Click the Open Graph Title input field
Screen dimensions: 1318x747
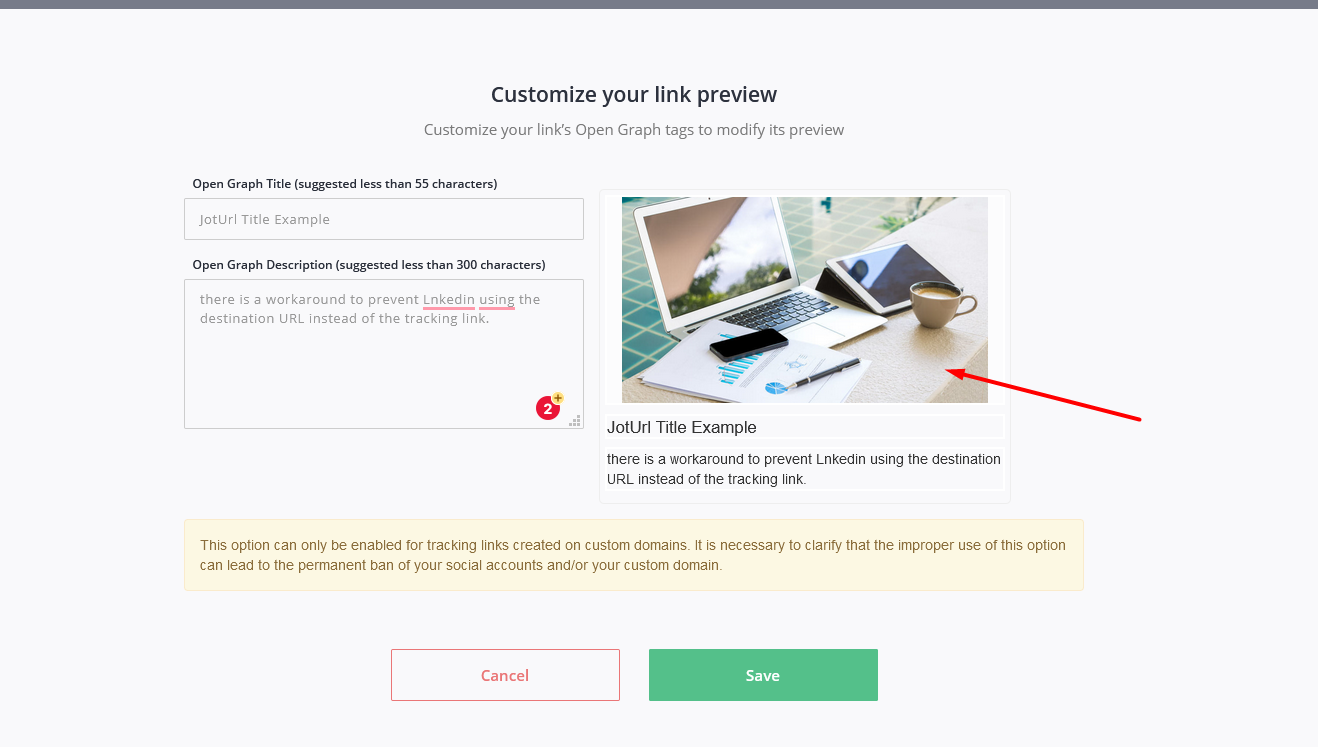(383, 219)
